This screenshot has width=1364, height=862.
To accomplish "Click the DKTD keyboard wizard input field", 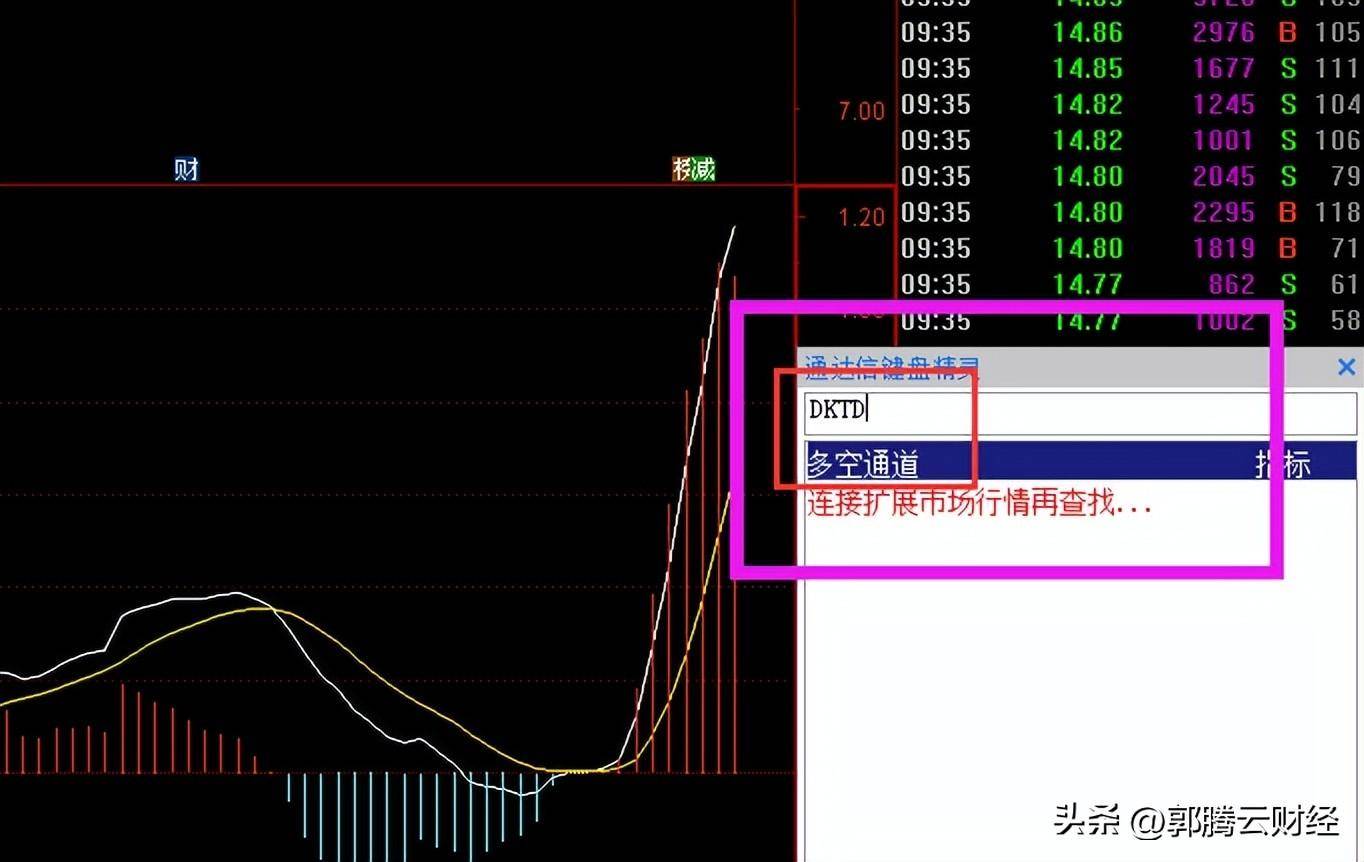I will pos(1080,412).
